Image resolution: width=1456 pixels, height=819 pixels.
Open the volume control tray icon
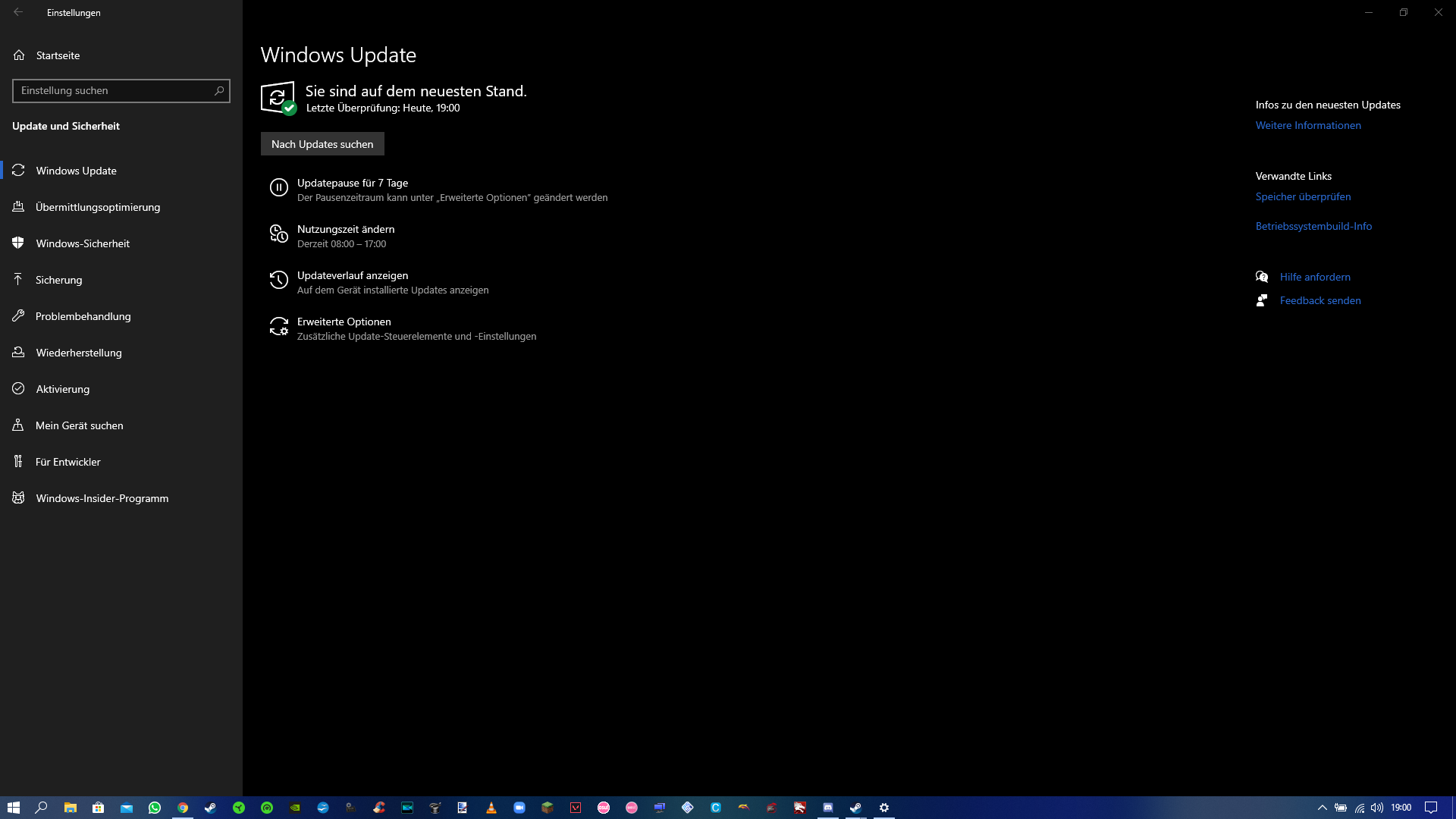[1377, 808]
